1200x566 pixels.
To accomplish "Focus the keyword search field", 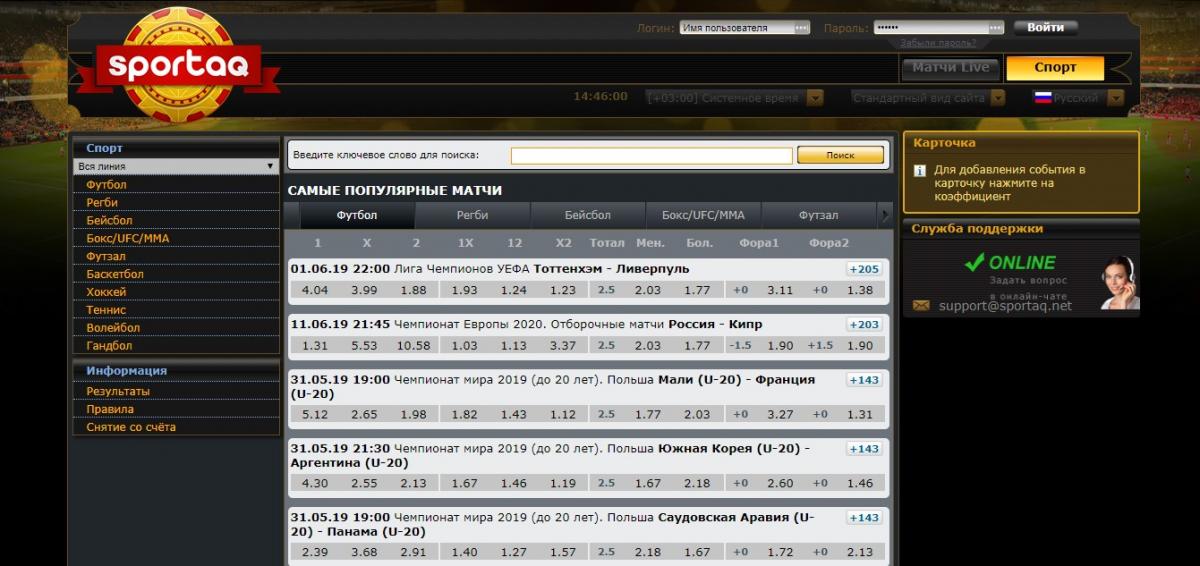I will click(651, 155).
